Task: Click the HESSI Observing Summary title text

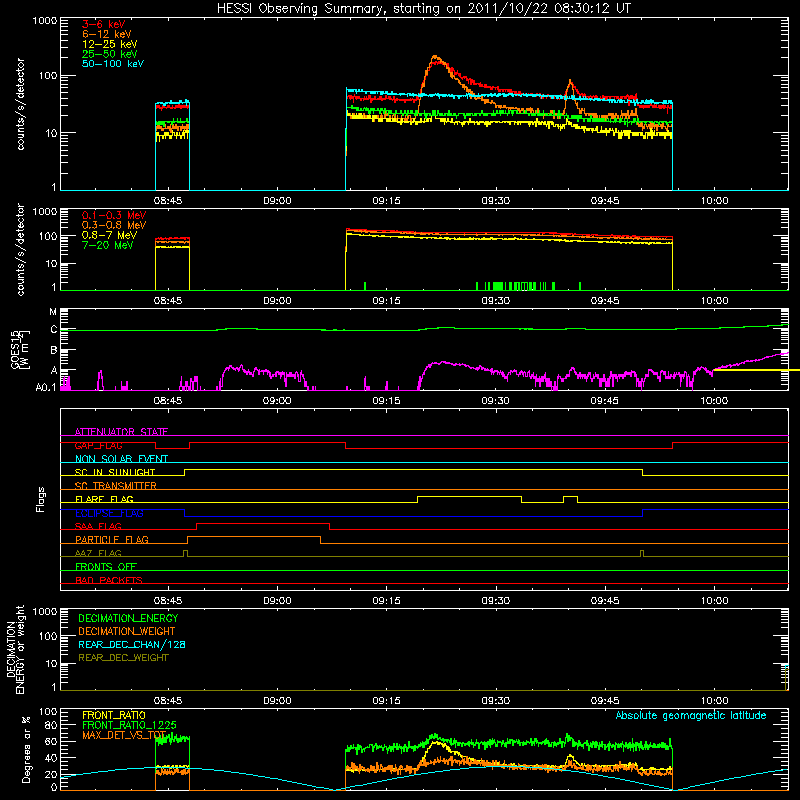Action: pyautogui.click(x=423, y=9)
